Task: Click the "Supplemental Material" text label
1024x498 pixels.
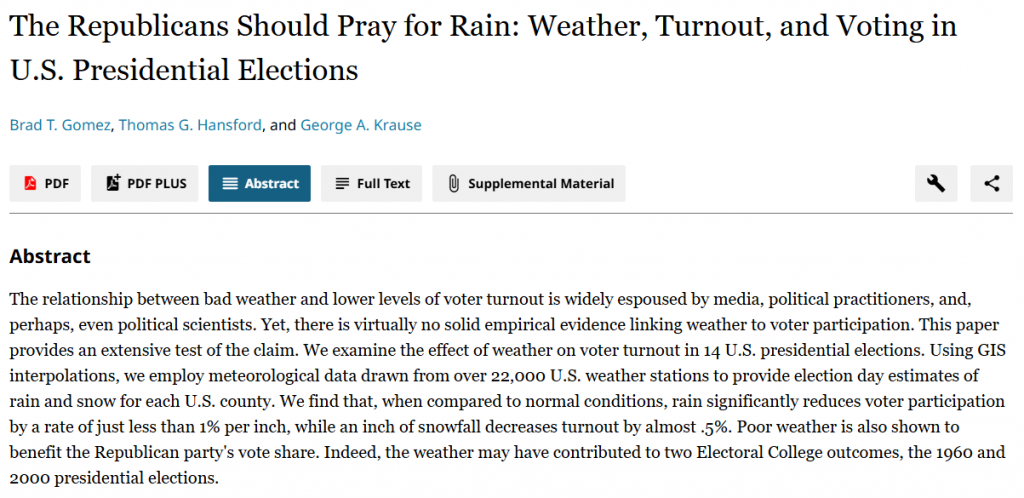Action: point(541,183)
